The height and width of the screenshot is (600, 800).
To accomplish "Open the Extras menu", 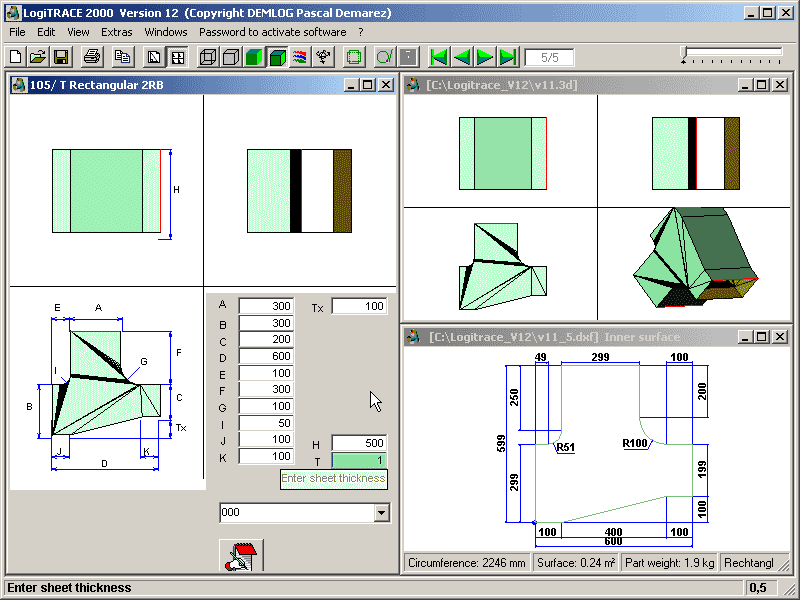I will (116, 32).
